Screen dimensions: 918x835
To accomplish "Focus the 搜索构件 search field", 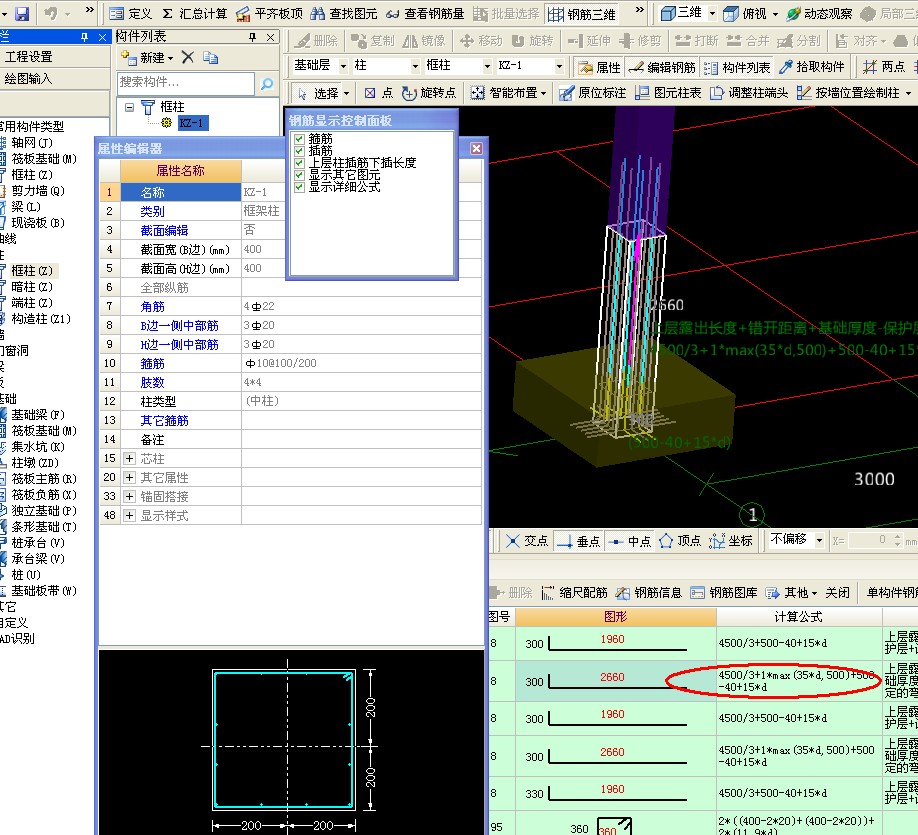I will tap(186, 83).
